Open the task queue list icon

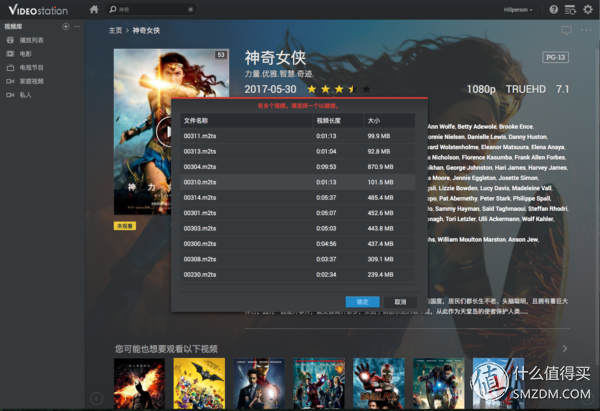570,10
